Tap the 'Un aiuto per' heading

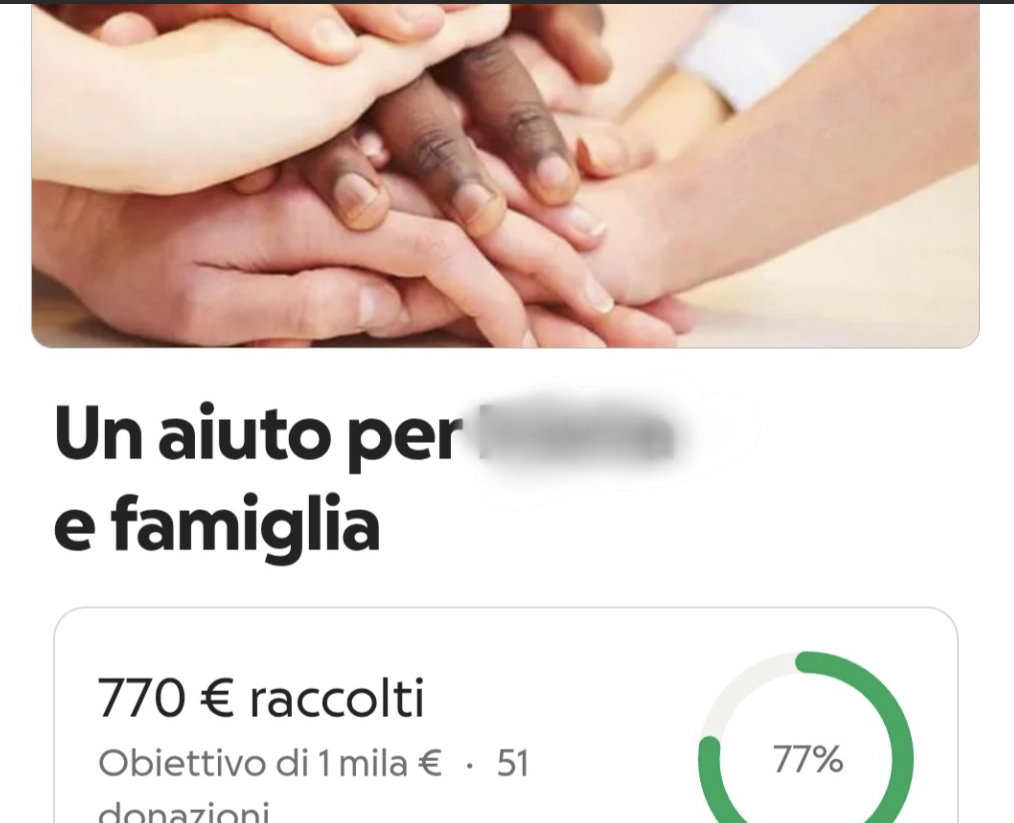click(255, 434)
